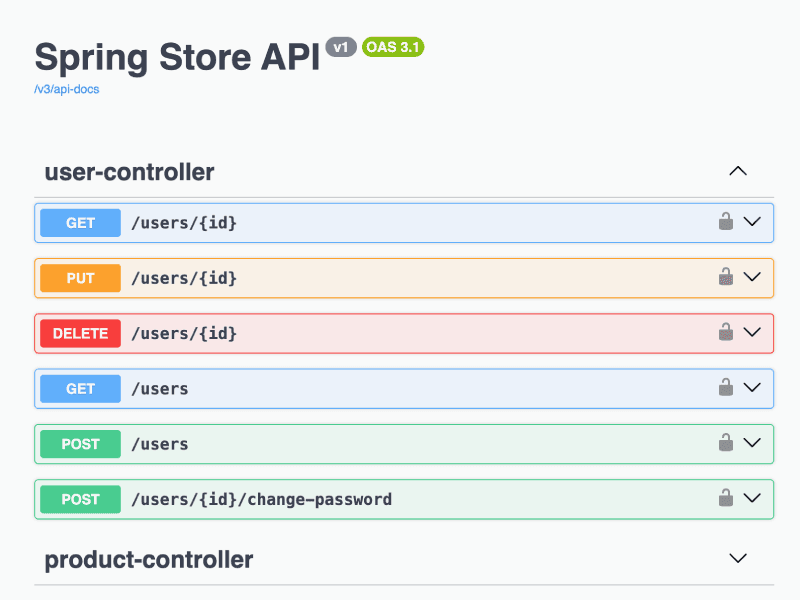
Task: Click the lock icon beside GET /users
Action: [x=726, y=388]
